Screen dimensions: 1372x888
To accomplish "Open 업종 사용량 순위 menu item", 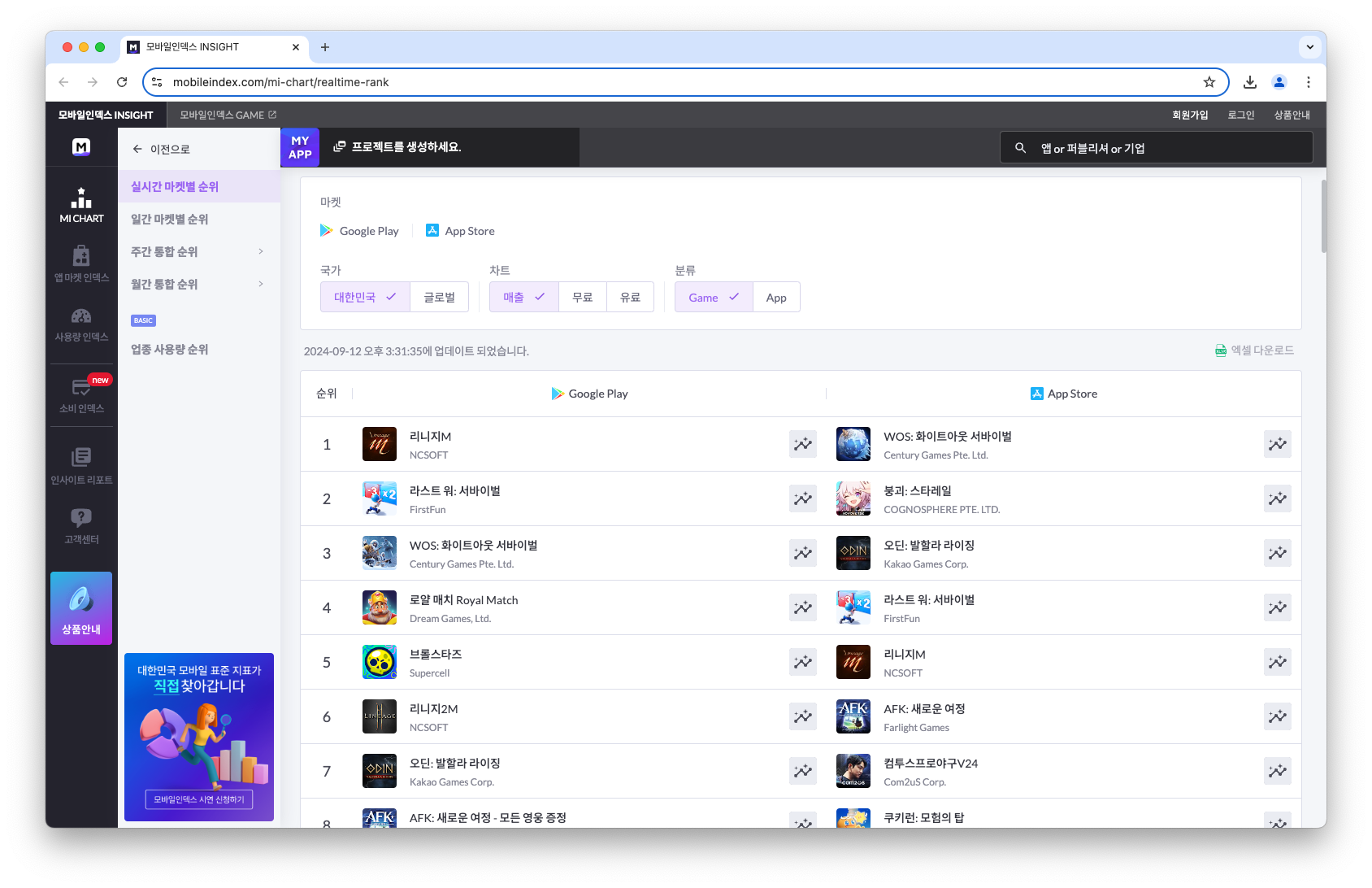I will [199, 349].
